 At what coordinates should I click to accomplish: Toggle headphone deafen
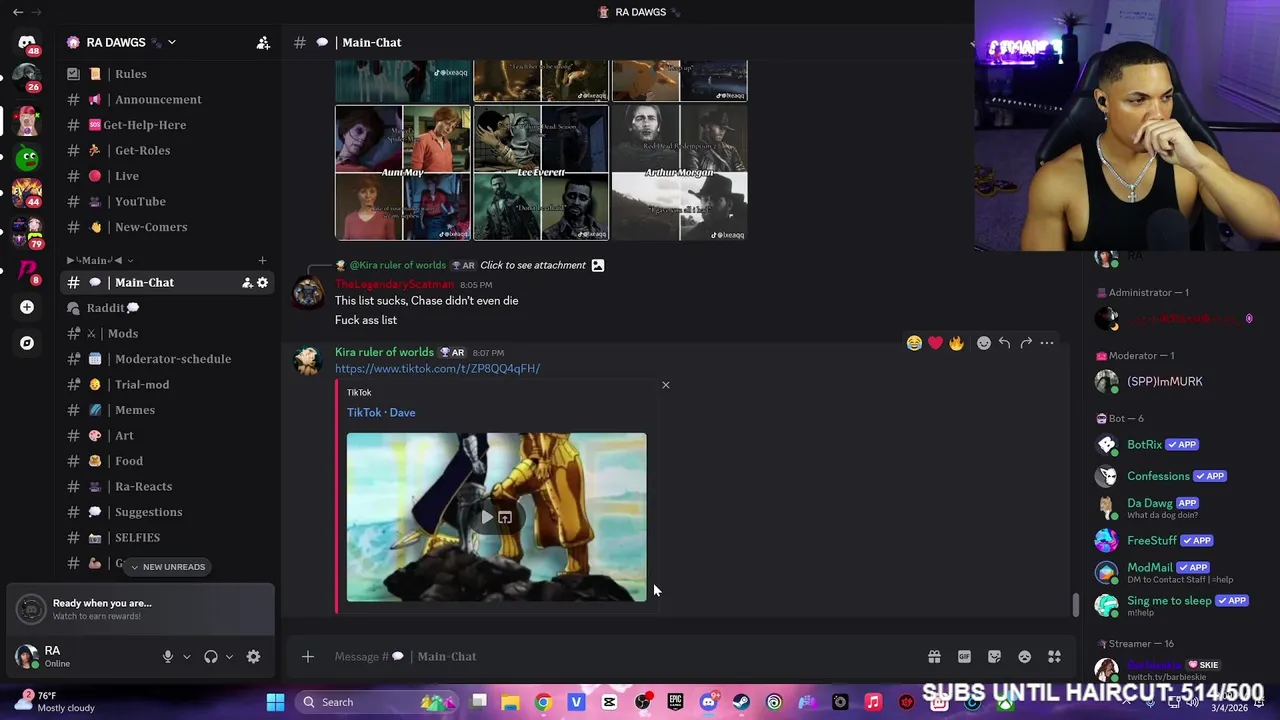[211, 657]
